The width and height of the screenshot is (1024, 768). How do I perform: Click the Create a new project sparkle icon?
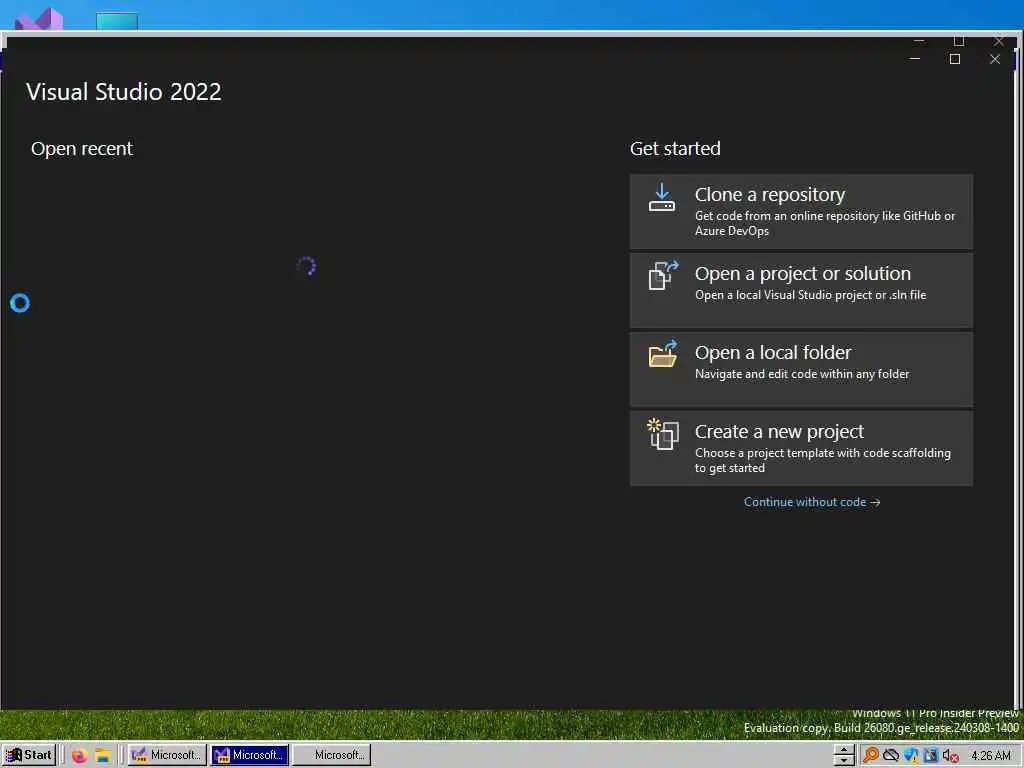tap(663, 434)
